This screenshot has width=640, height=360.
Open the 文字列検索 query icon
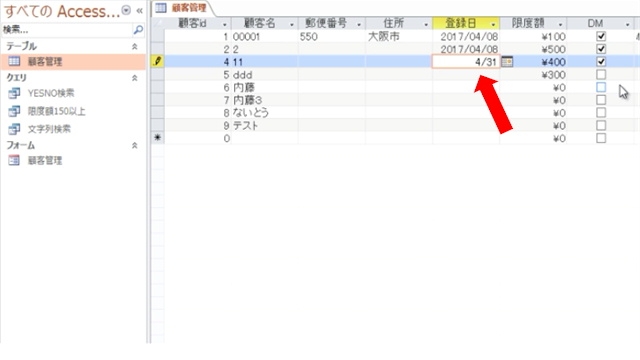click(x=14, y=129)
